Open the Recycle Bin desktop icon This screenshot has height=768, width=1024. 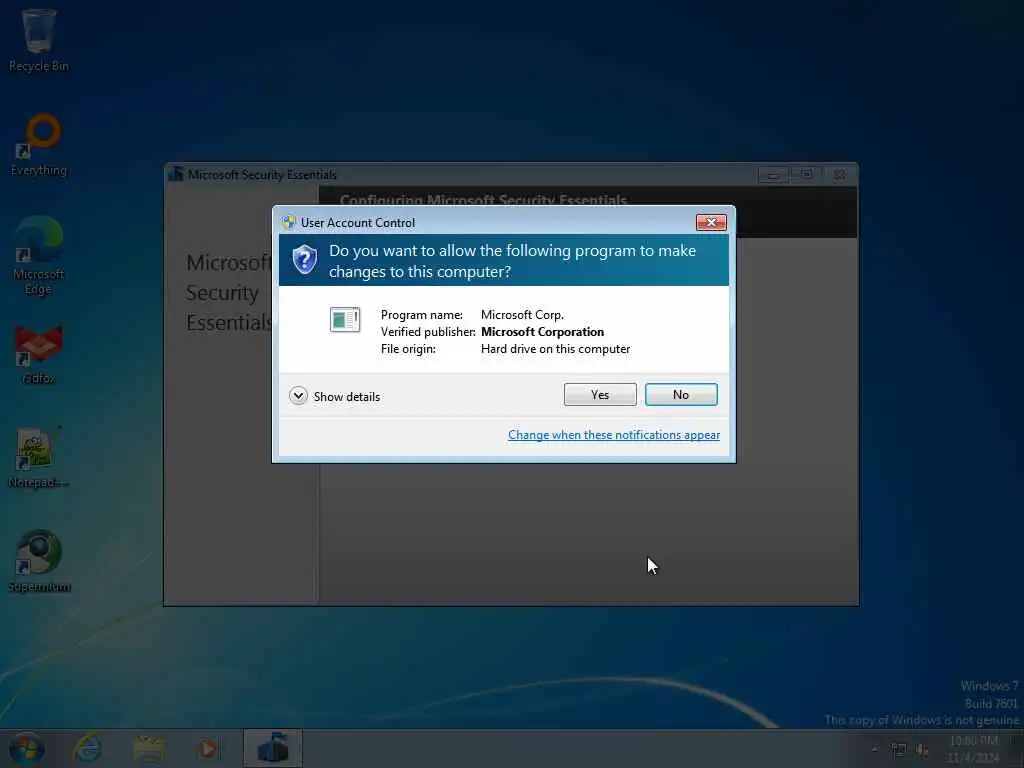[39, 40]
